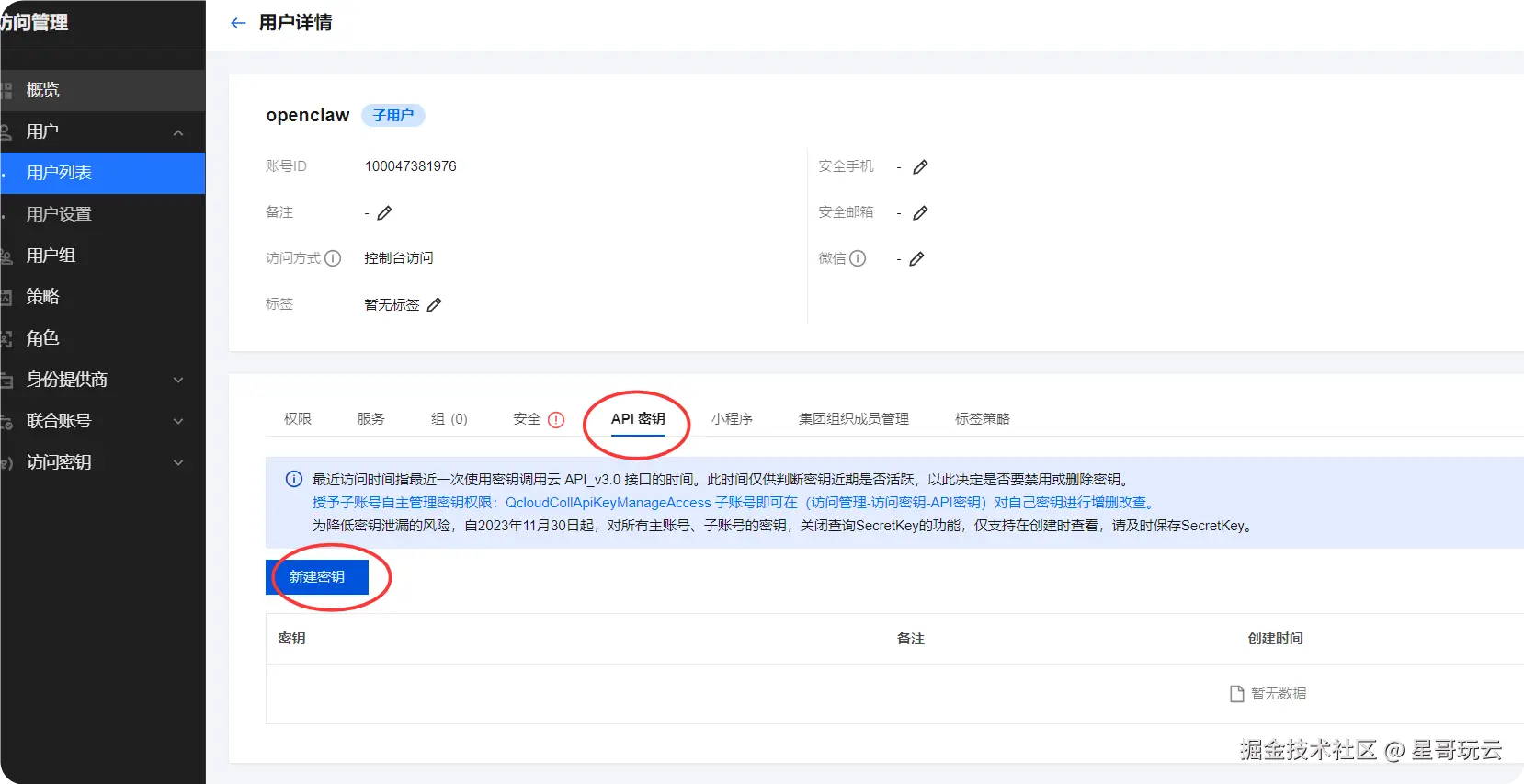This screenshot has width=1524, height=784.
Task: Open 用户设置 in the sidebar
Action: [103, 214]
